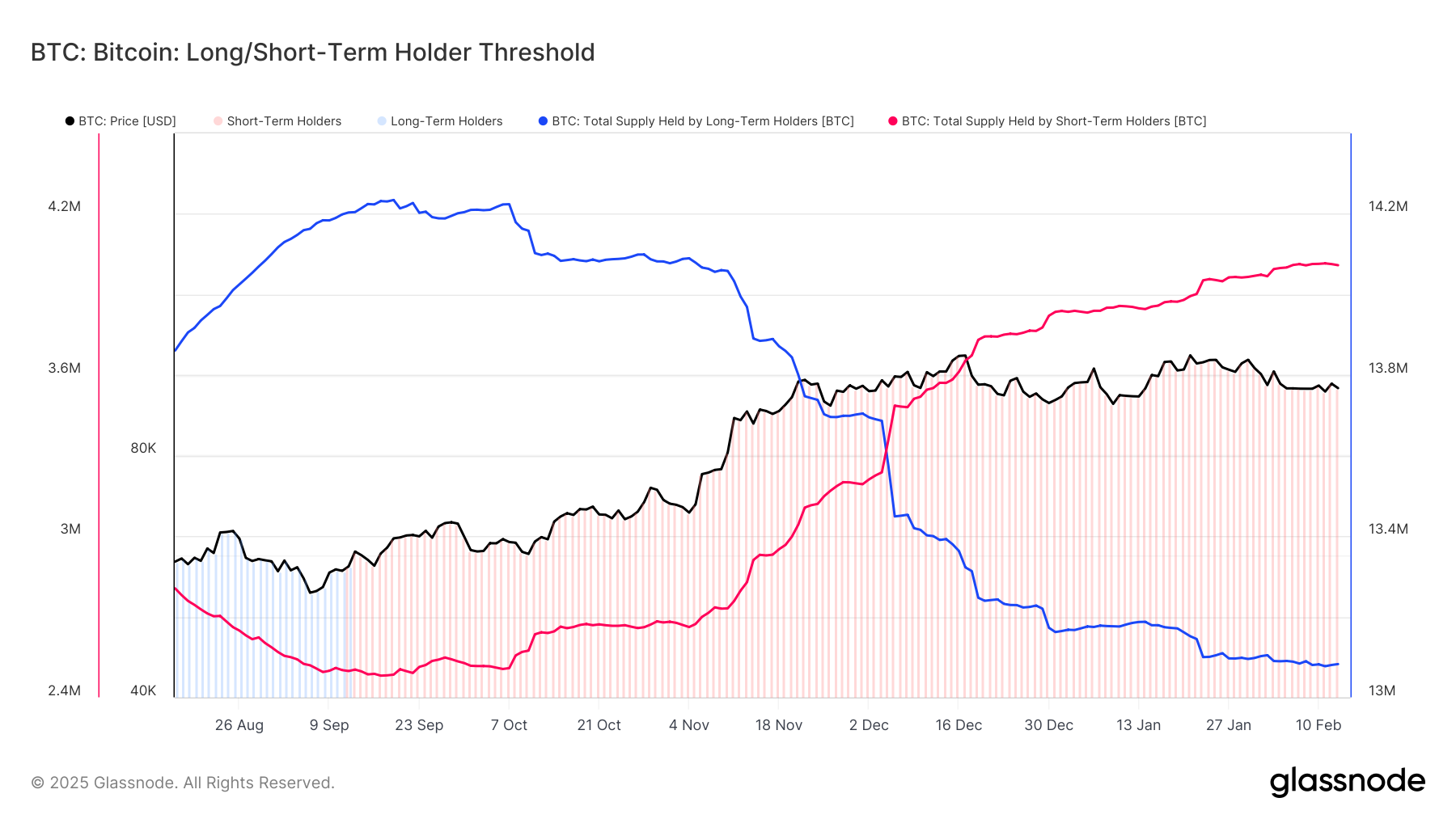Screen dimensions: 1456x819
Task: Click the glassnode logo
Action: (1347, 782)
